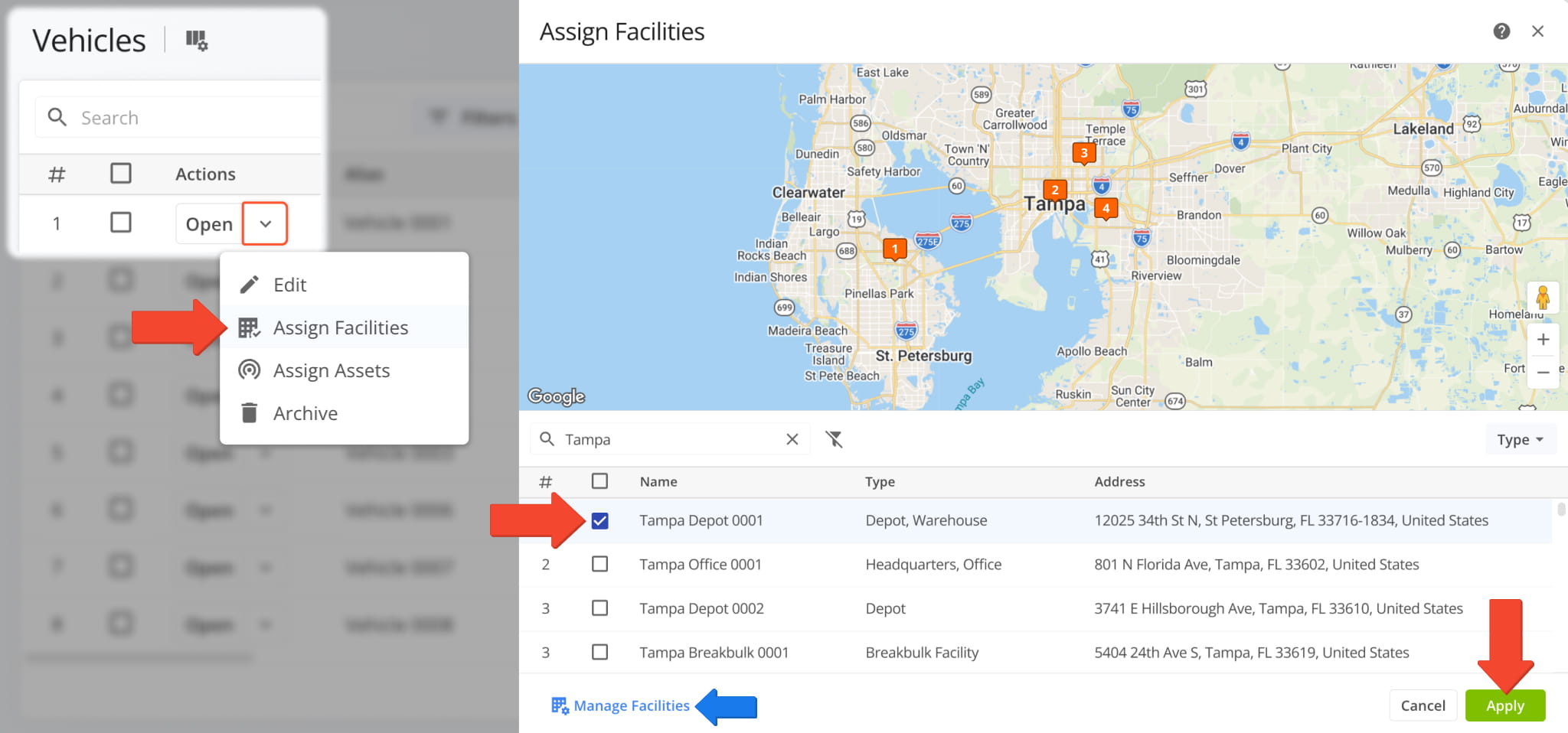This screenshot has width=1568, height=733.
Task: Select Tampa Office 0001 name cell
Action: point(701,565)
